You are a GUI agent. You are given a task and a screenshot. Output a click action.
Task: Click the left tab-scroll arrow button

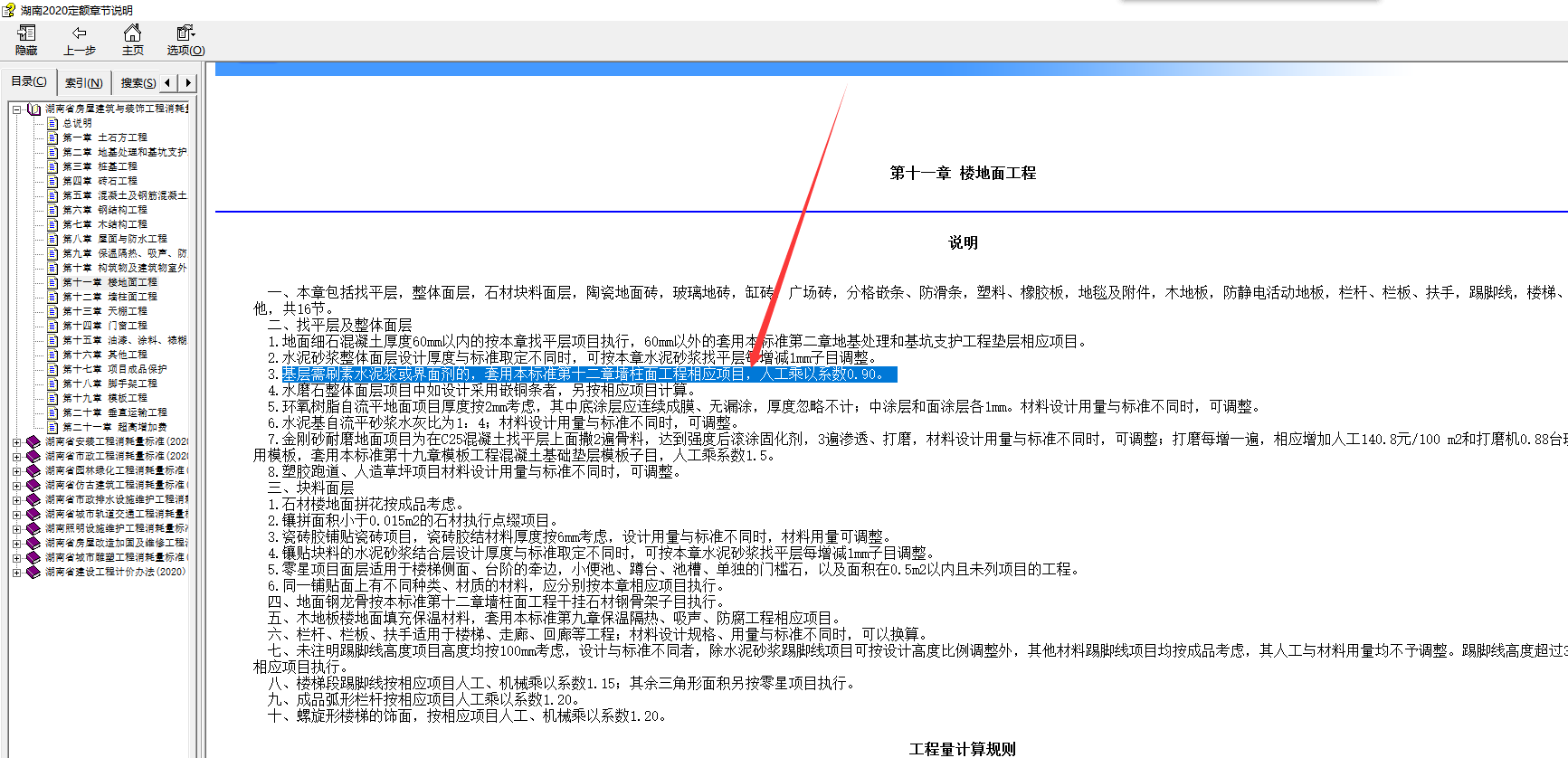(167, 82)
